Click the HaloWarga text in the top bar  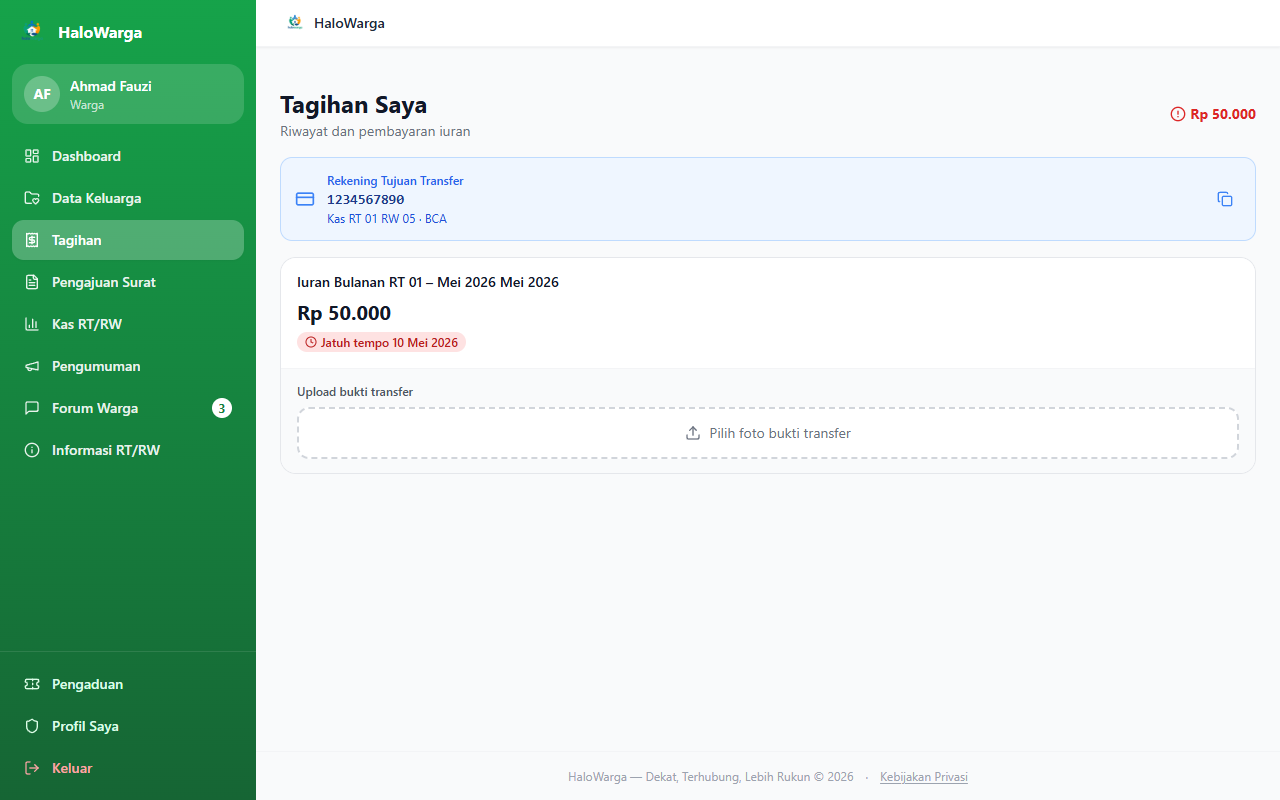[x=349, y=23]
